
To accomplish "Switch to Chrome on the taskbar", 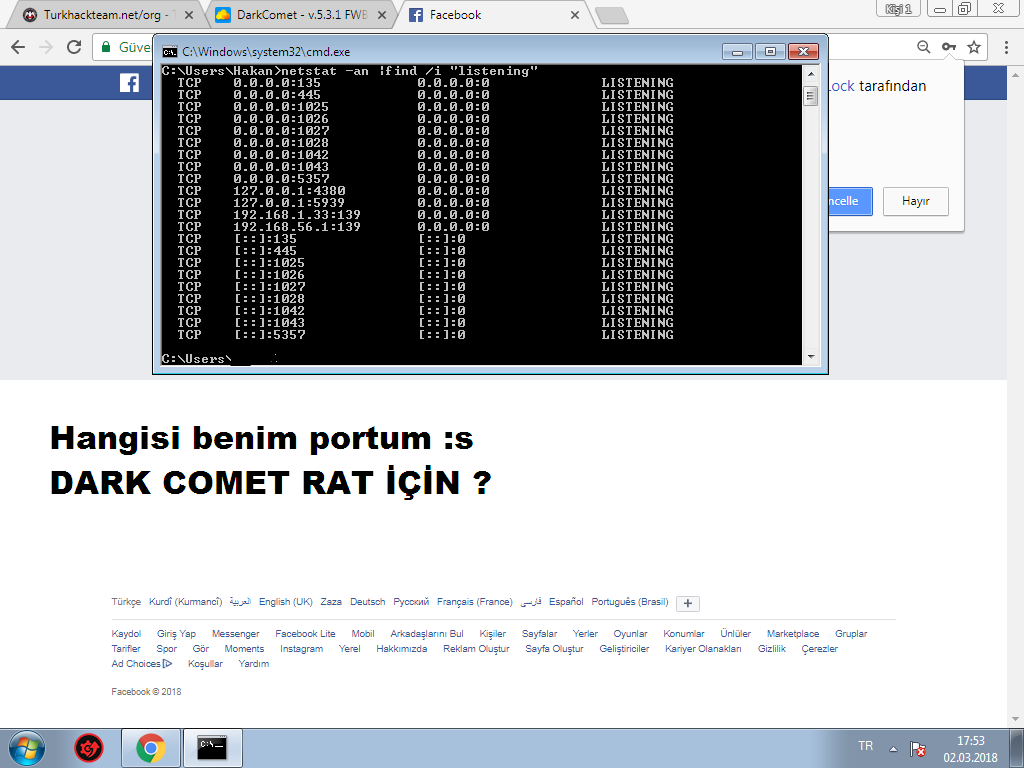I will pos(151,748).
